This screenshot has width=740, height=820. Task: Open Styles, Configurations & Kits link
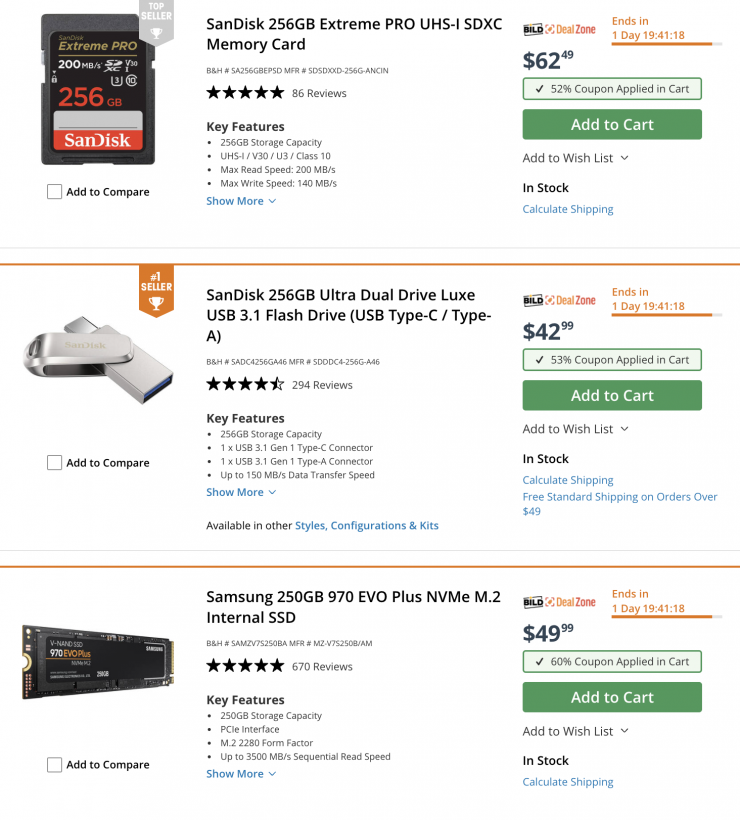click(x=366, y=526)
